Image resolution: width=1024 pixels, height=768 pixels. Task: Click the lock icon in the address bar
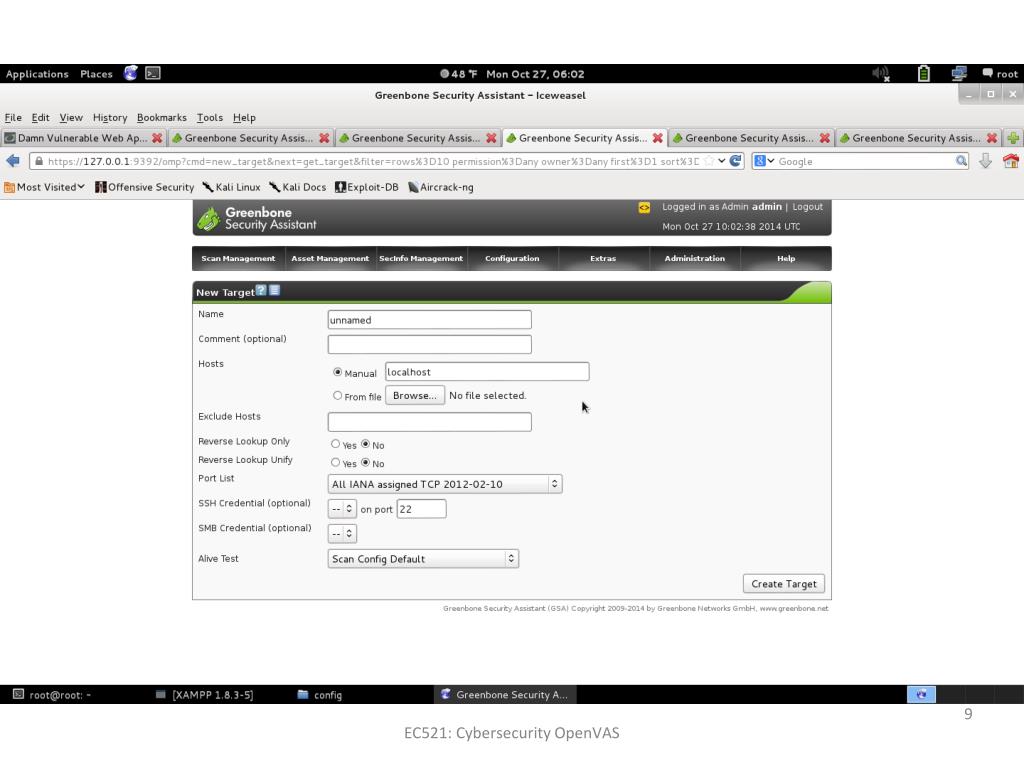click(39, 161)
